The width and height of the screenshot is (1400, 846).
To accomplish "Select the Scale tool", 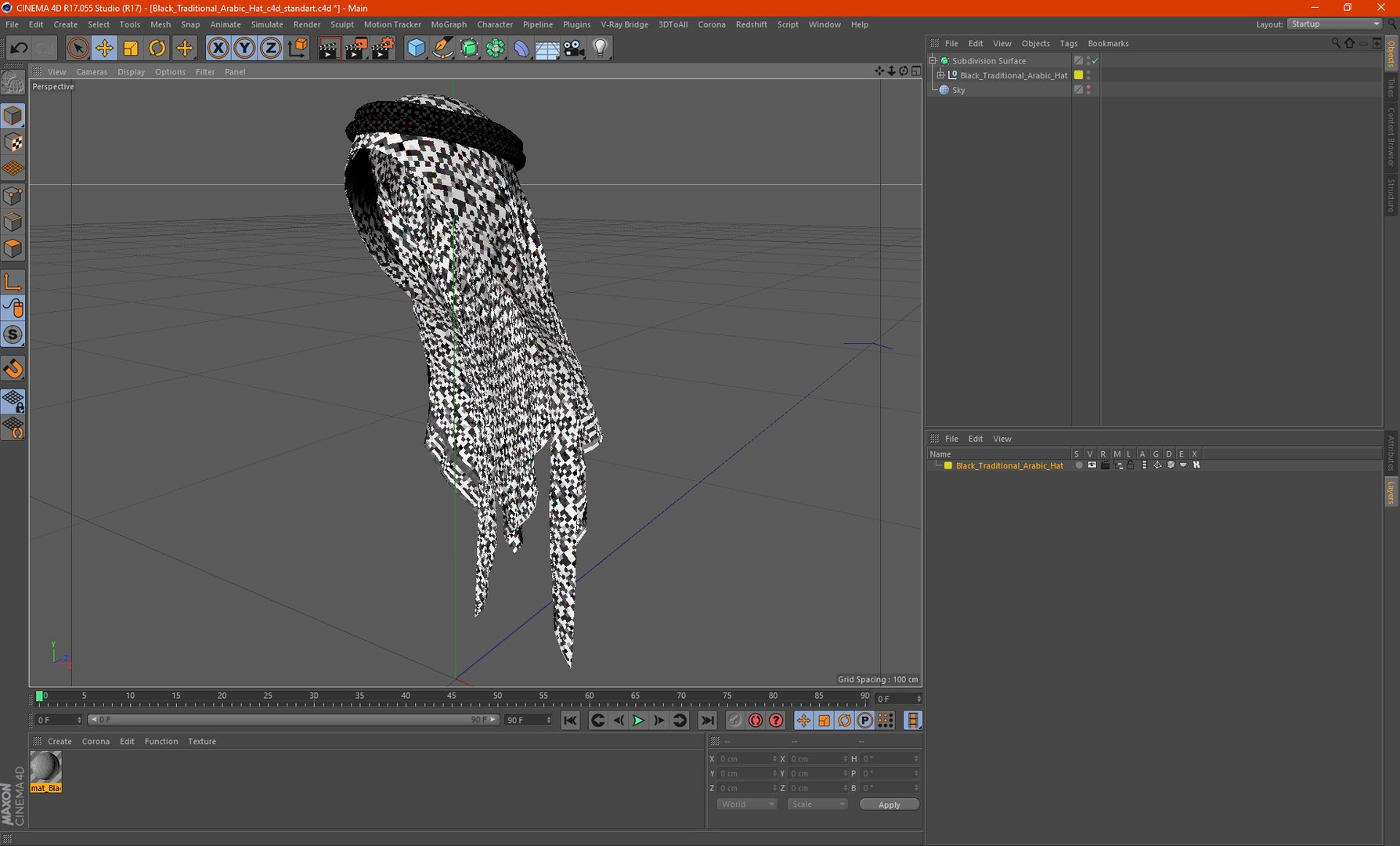I will [131, 49].
